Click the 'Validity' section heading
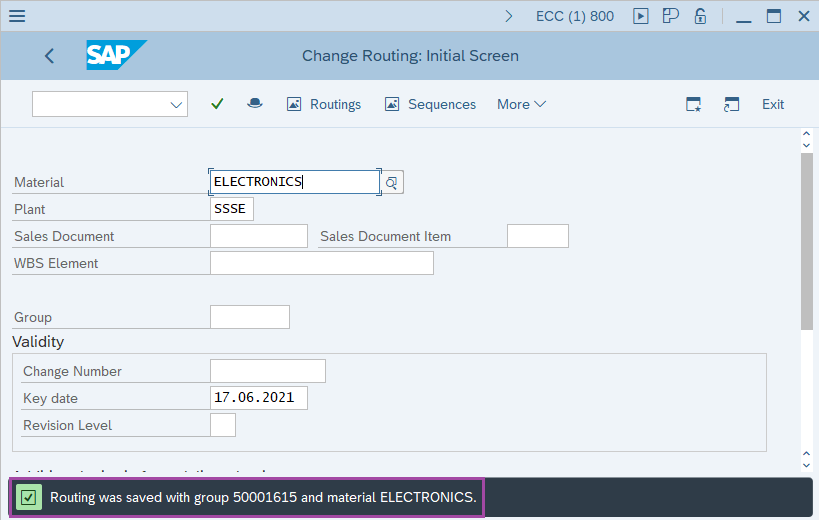Viewport: 819px width, 520px height. click(38, 342)
